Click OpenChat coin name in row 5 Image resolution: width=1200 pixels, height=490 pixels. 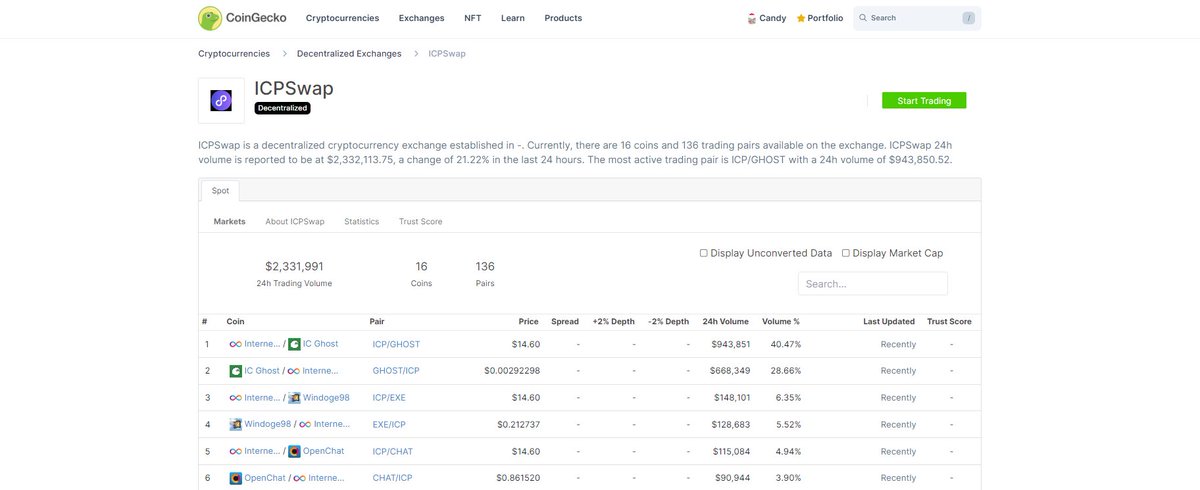(324, 451)
